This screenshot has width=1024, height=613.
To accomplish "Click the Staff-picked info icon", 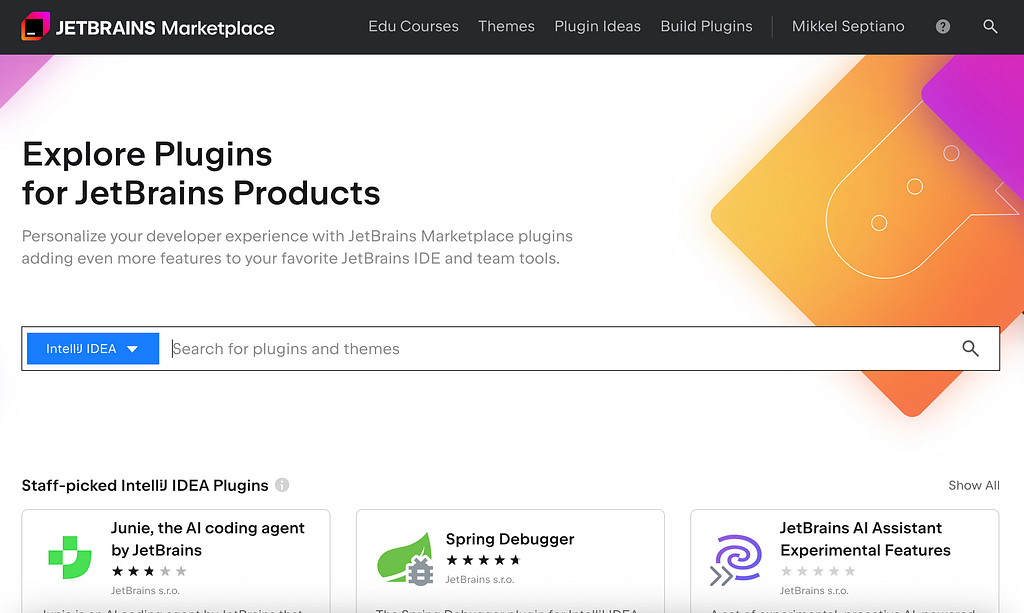I will (282, 485).
